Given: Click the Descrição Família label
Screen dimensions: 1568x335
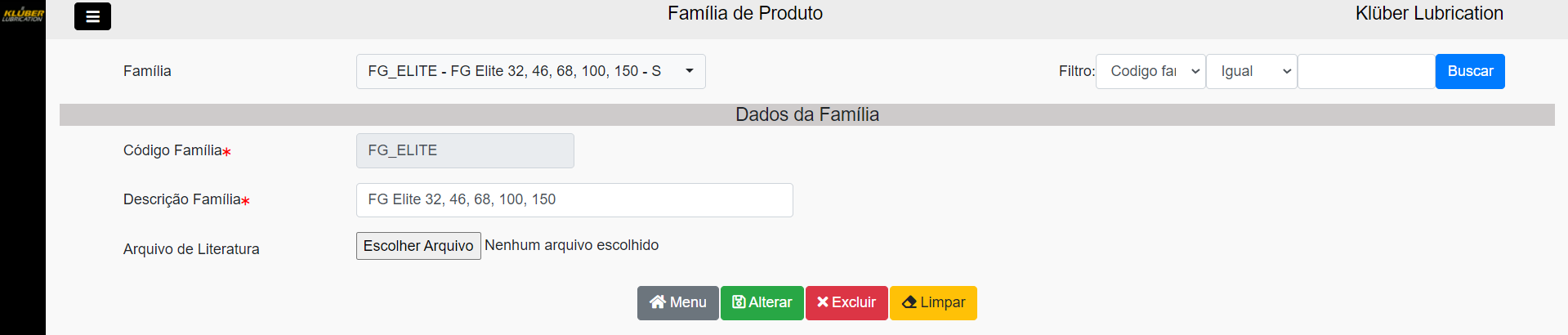Looking at the screenshot, I should point(181,200).
